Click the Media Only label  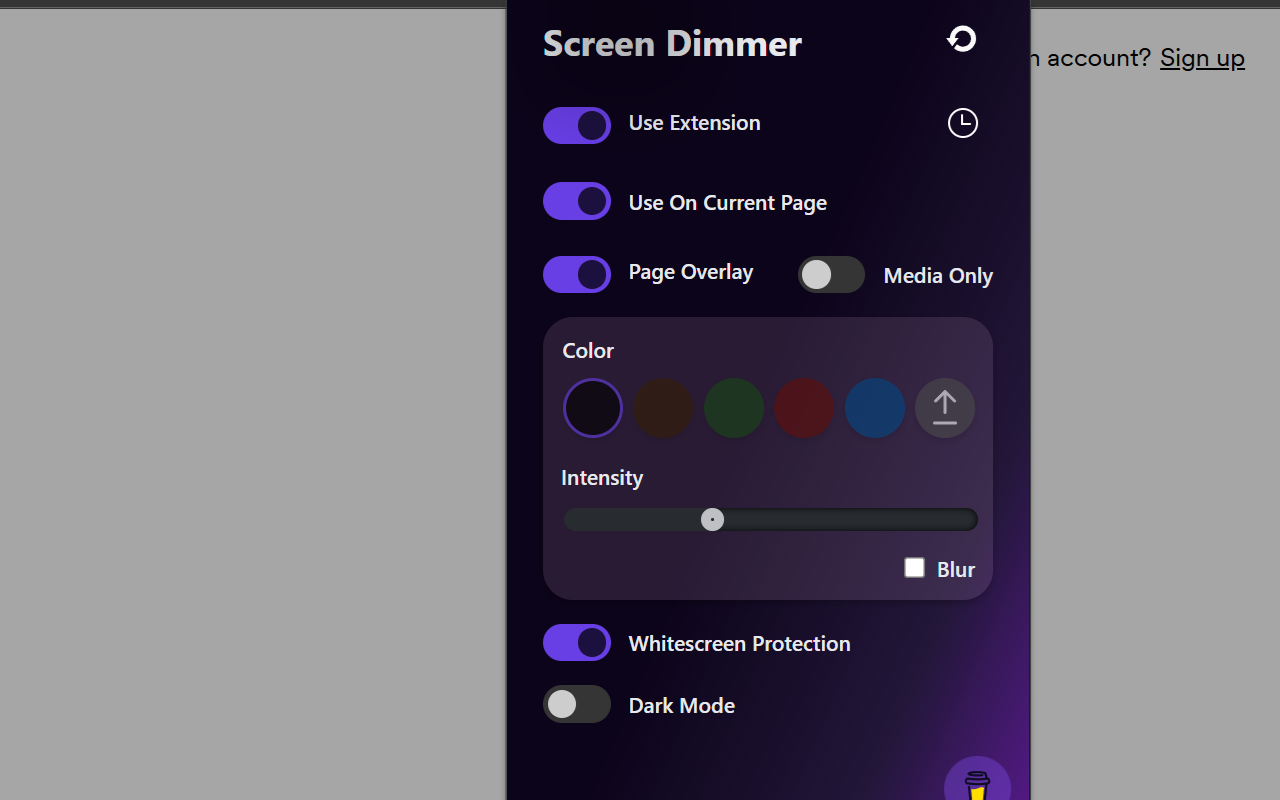point(938,276)
